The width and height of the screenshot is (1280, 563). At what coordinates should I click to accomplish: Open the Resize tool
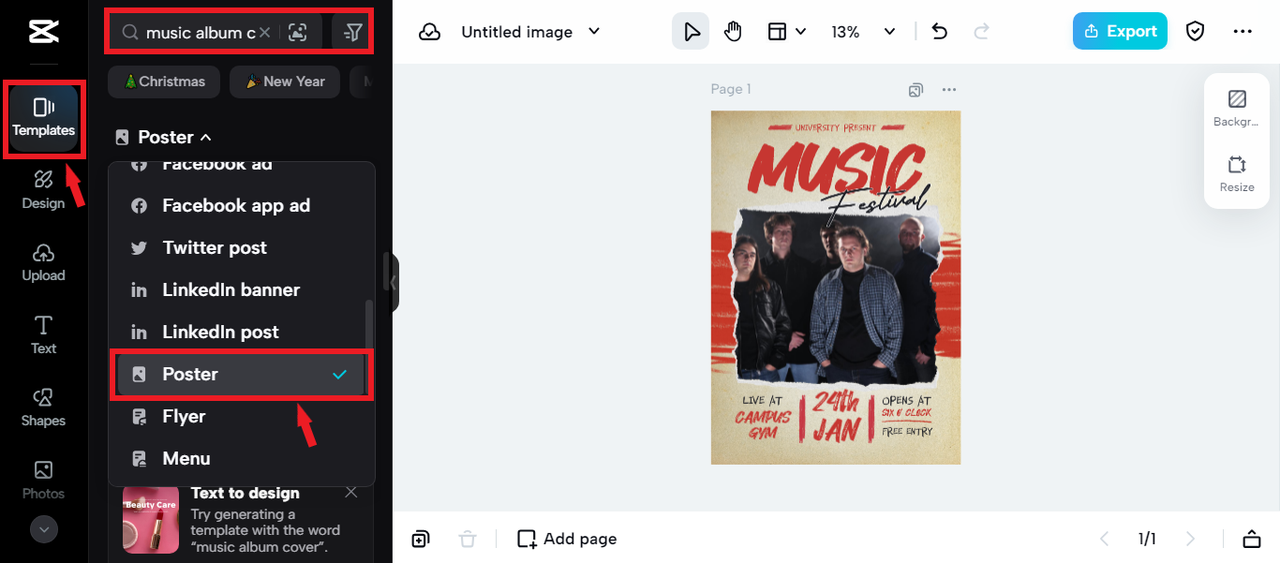(x=1237, y=174)
